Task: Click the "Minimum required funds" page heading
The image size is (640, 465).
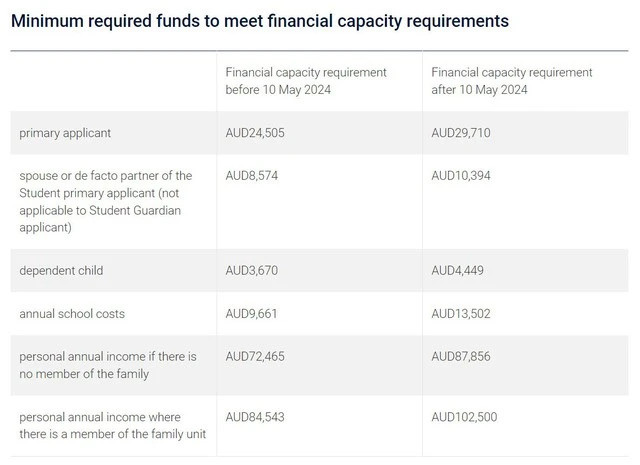Action: (x=259, y=21)
